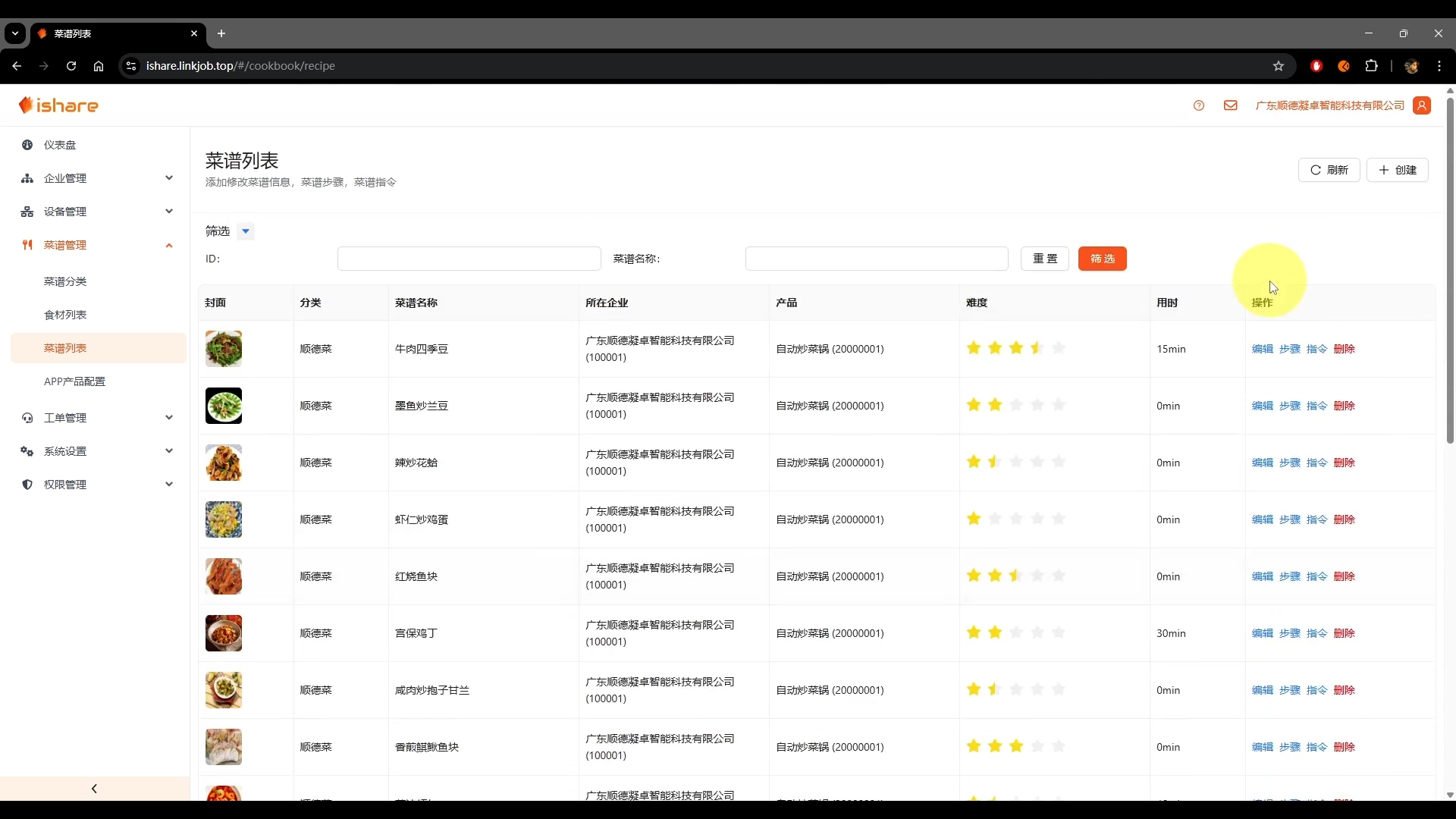1456x819 pixels.
Task: Click the 创建 create button
Action: pyautogui.click(x=1397, y=170)
